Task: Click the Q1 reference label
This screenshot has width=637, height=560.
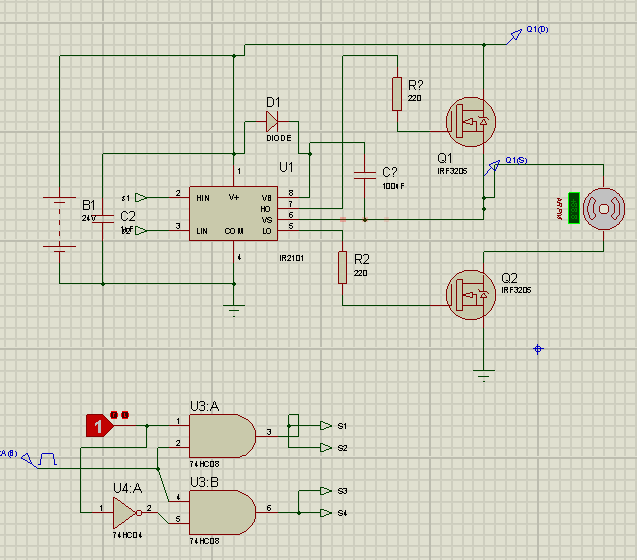Action: coord(445,158)
